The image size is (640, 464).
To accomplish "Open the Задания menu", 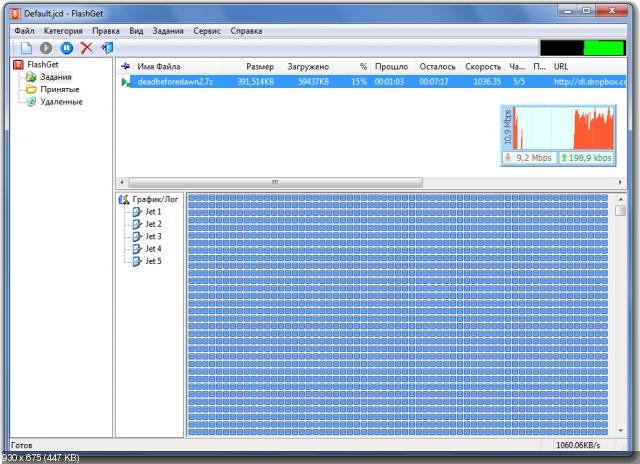I will (168, 31).
